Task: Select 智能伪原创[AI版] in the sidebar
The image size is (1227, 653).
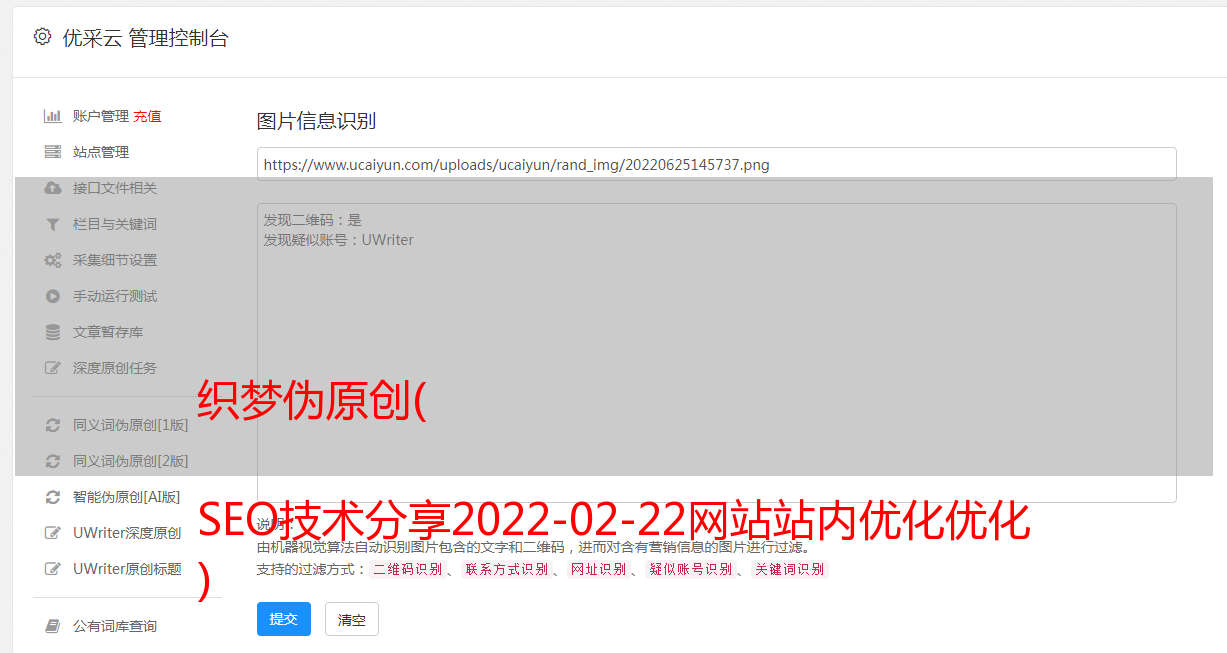Action: [127, 497]
